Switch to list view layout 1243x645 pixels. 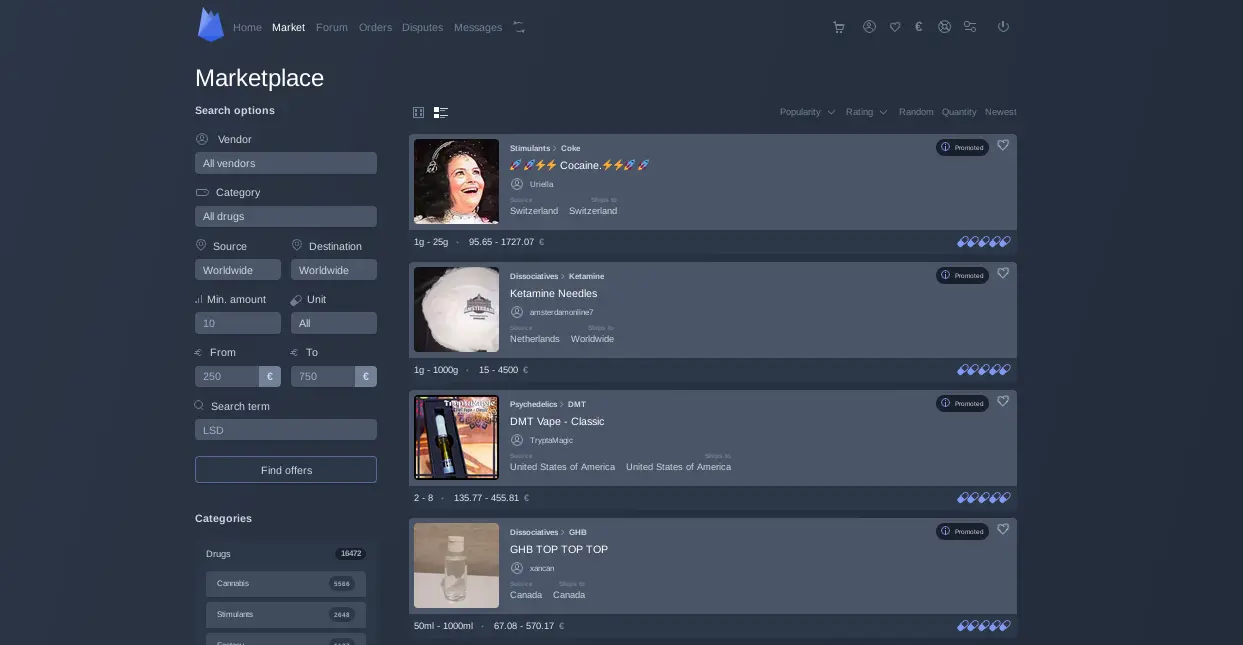(x=441, y=112)
